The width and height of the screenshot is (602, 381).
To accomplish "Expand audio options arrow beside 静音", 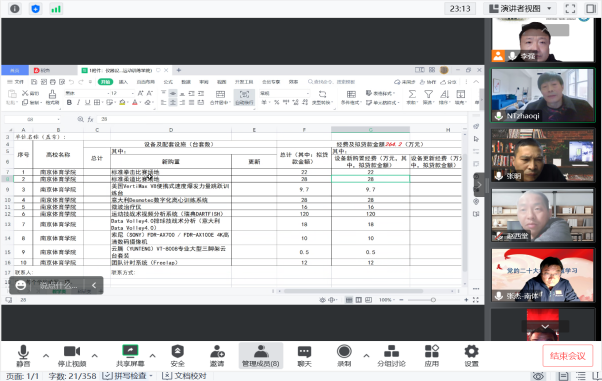I will pos(46,356).
